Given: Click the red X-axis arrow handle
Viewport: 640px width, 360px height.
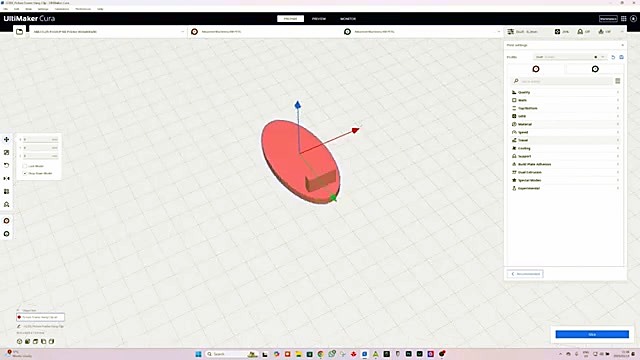Looking at the screenshot, I should pyautogui.click(x=356, y=130).
